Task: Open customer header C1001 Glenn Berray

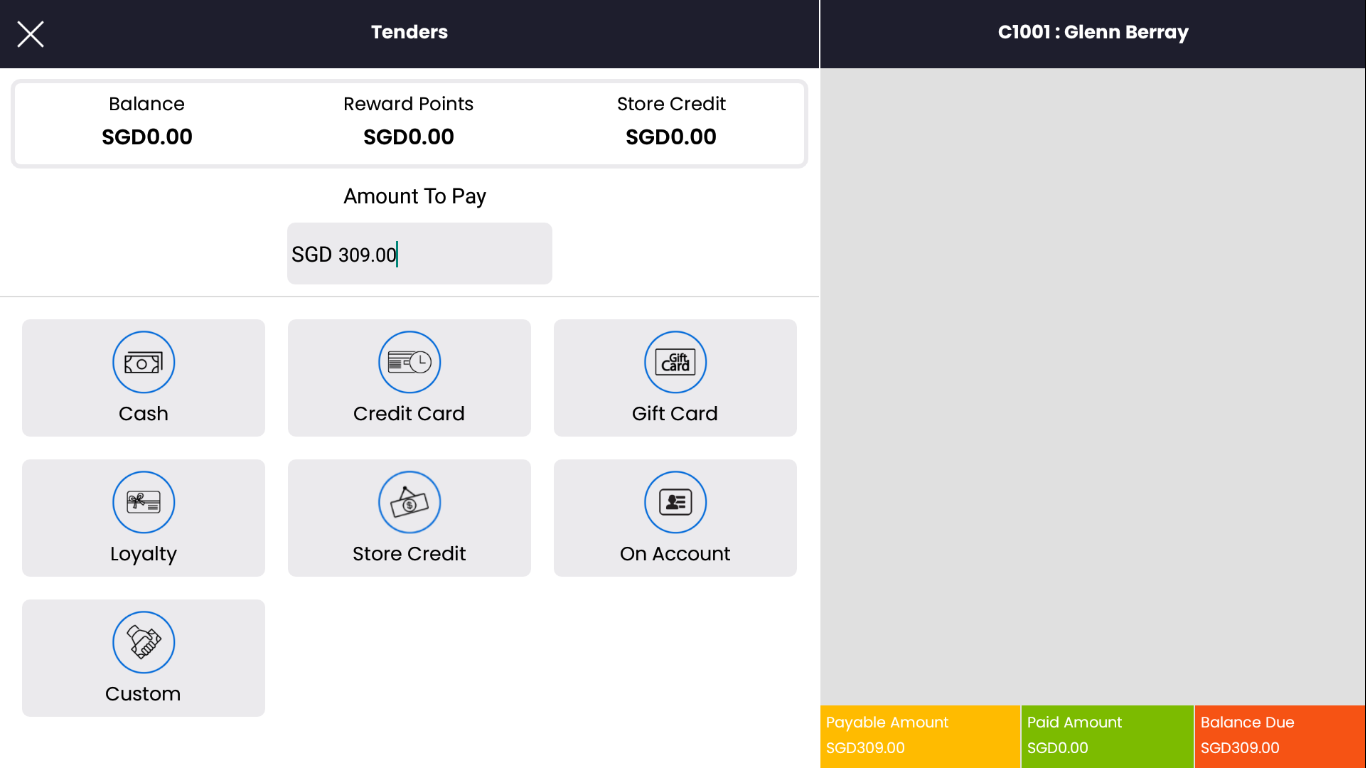Action: click(1093, 31)
